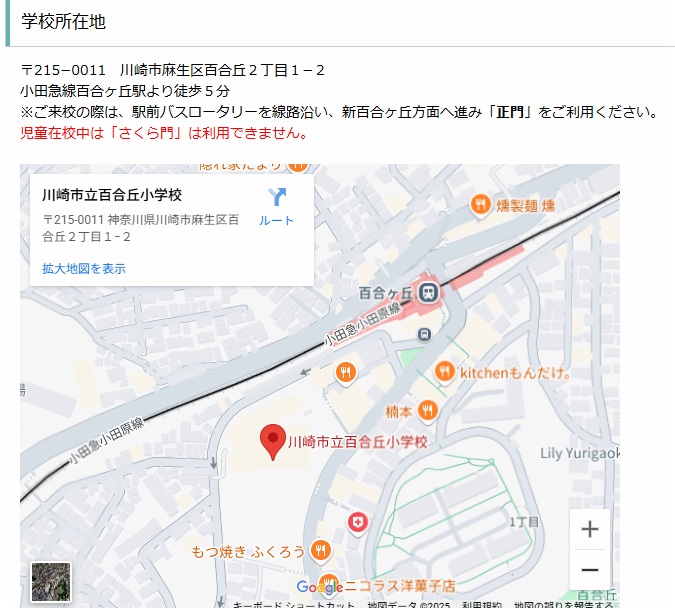Click the blue route directions arrow icon
Image resolution: width=675 pixels, height=608 pixels.
tap(277, 197)
